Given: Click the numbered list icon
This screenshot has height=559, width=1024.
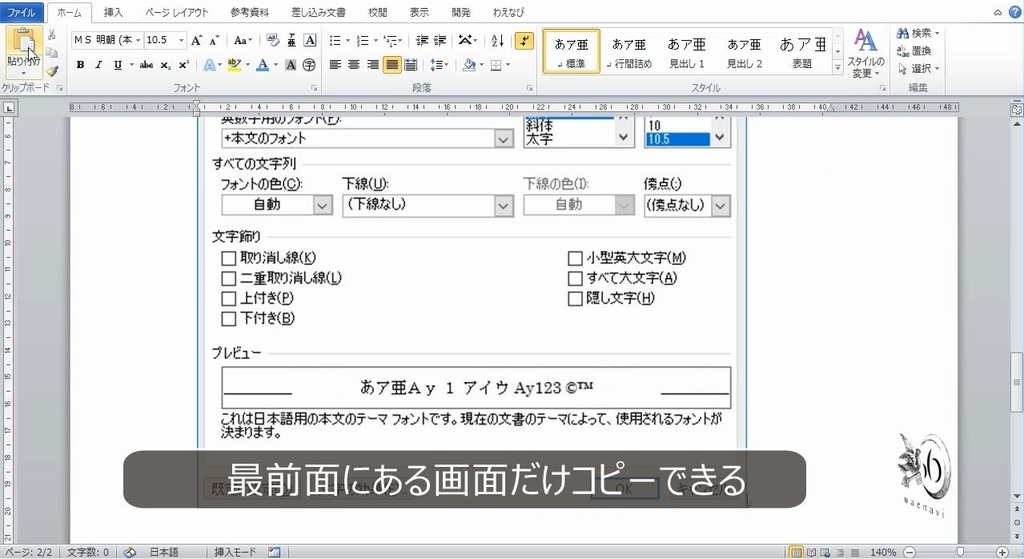Looking at the screenshot, I should (363, 40).
